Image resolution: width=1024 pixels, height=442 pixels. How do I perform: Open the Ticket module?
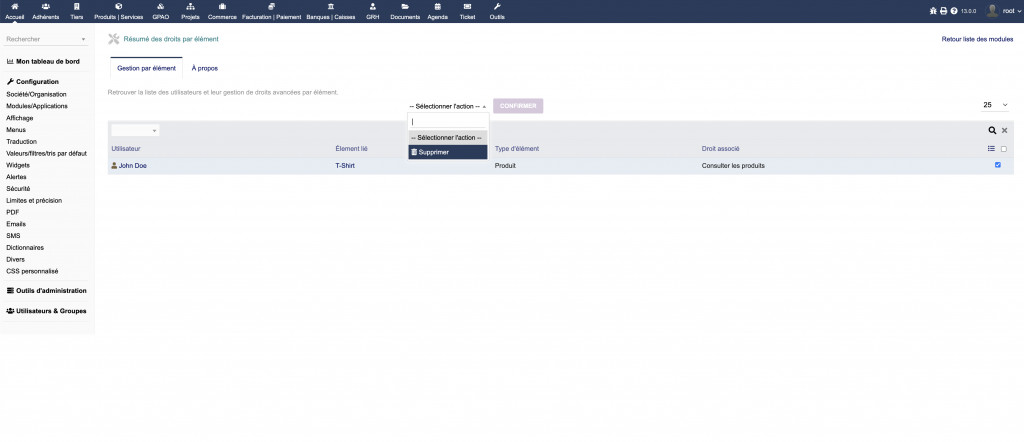[468, 11]
